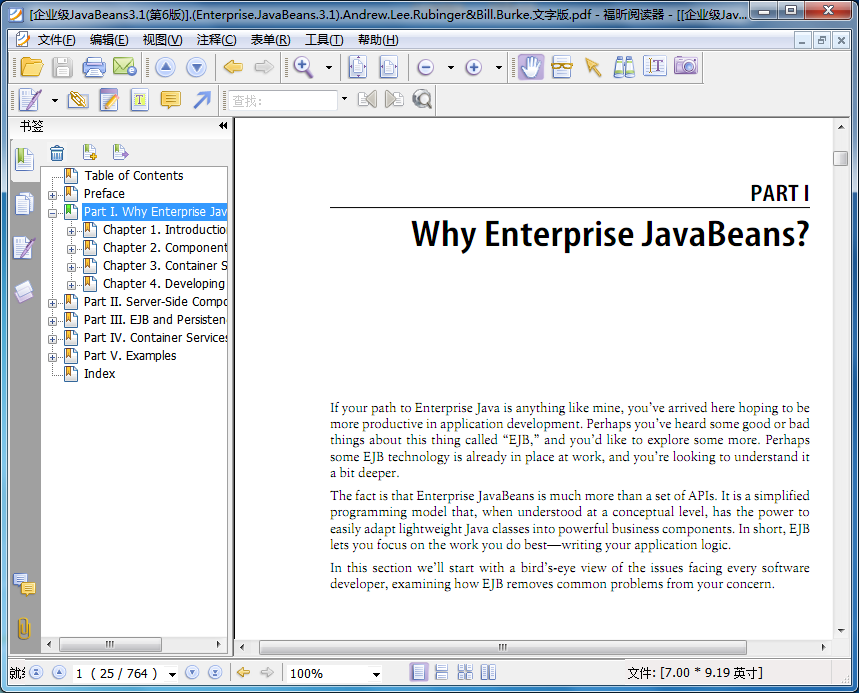Select the Hand tool in toolbar
Screen dimensions: 859x693
[530, 67]
